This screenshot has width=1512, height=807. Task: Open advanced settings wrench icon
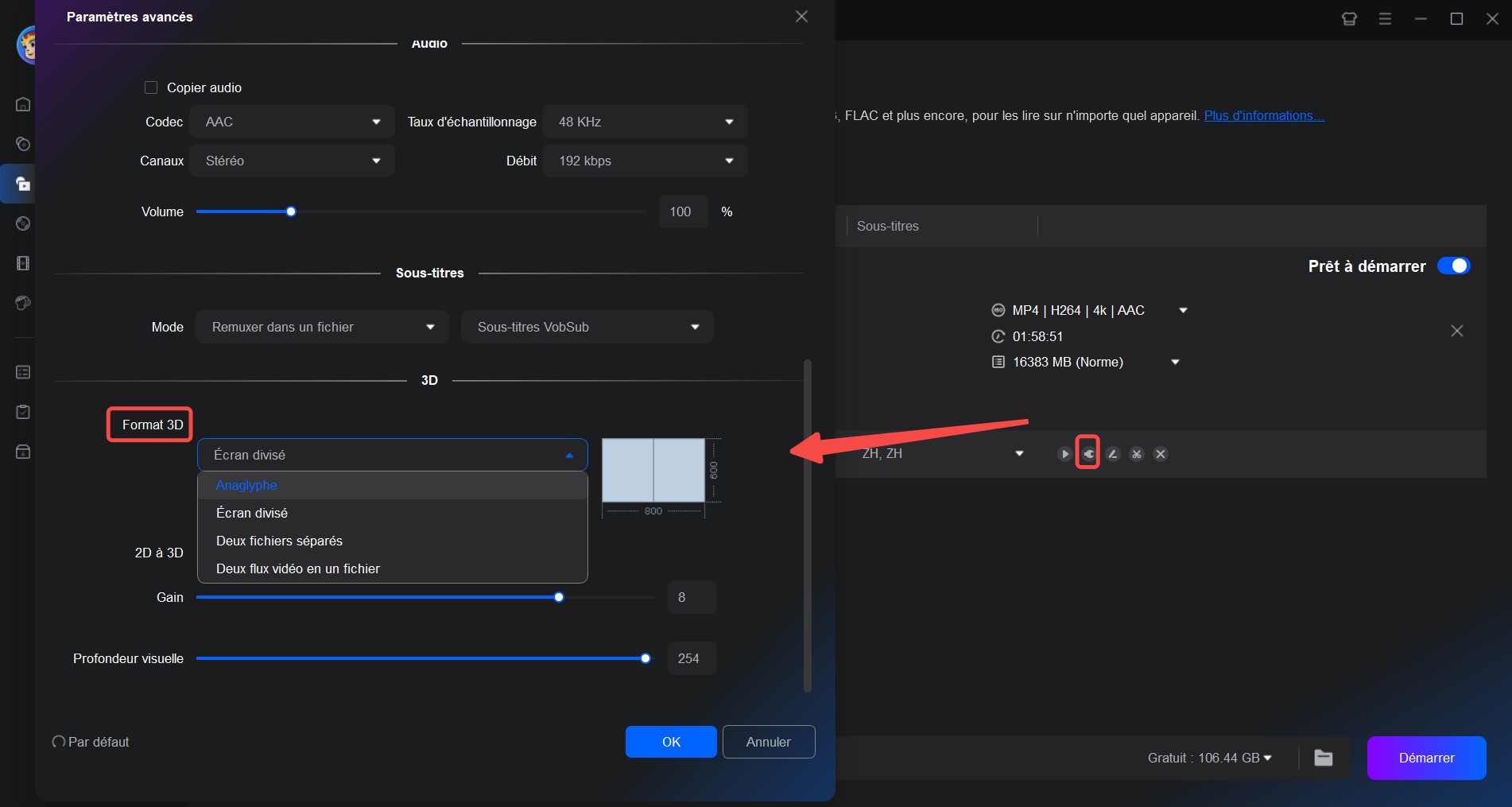1088,454
